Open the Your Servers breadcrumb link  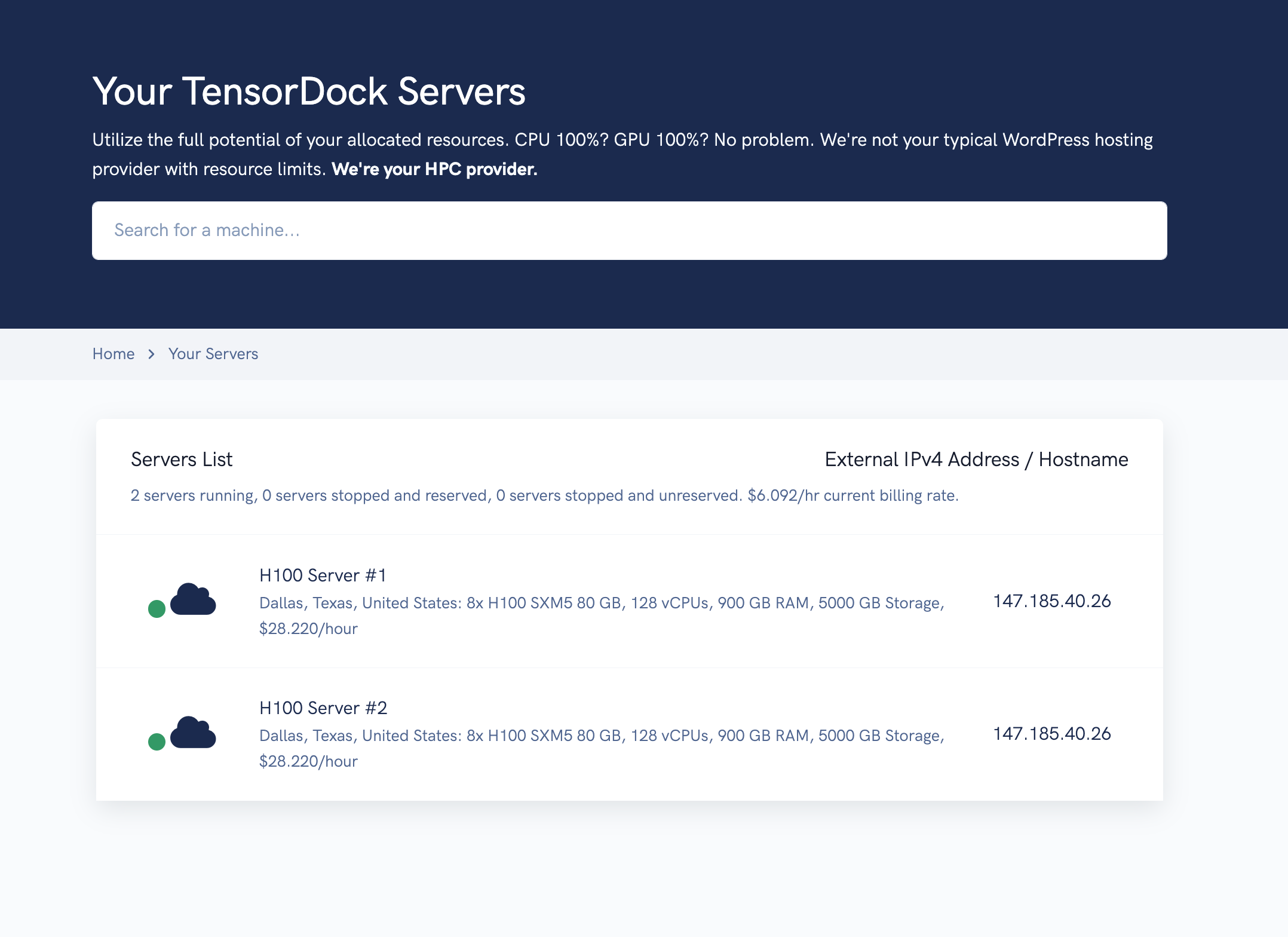pos(213,354)
